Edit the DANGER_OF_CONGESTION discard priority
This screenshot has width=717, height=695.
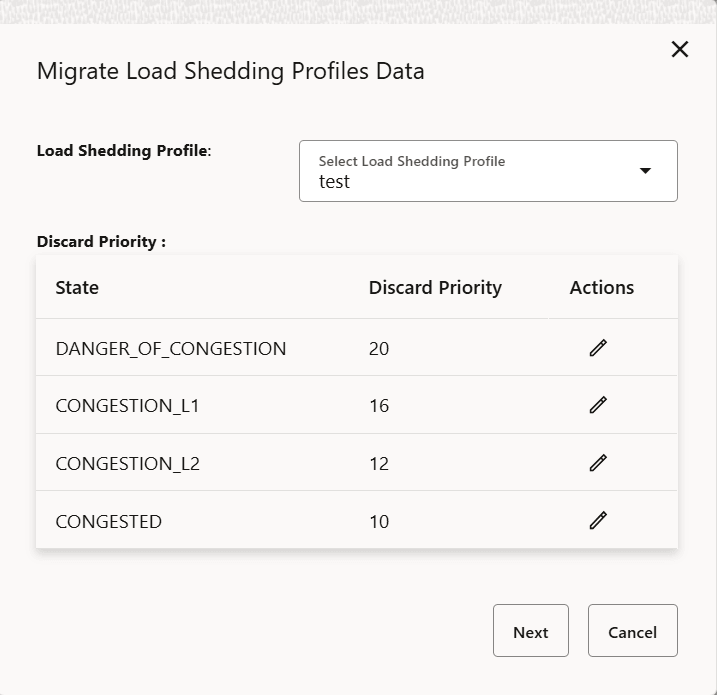tap(598, 348)
